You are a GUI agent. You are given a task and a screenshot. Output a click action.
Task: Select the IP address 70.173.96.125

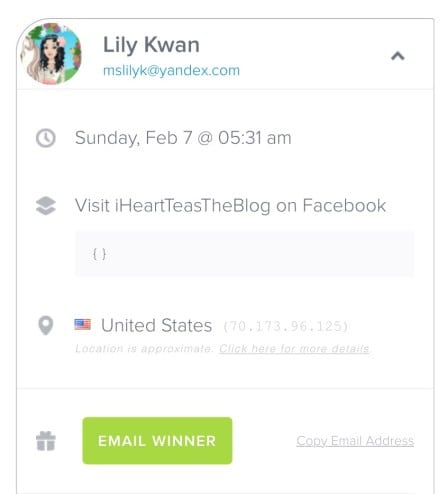pyautogui.click(x=285, y=326)
